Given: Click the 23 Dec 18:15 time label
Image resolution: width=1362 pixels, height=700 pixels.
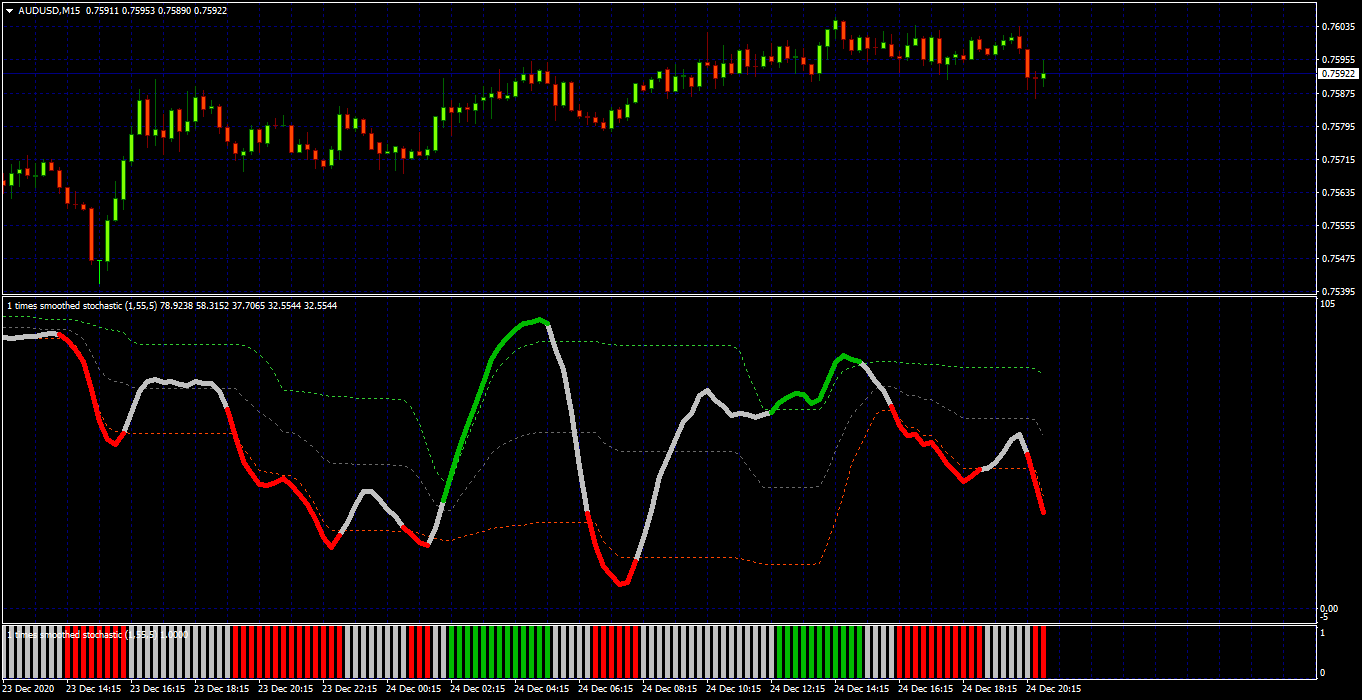Looking at the screenshot, I should pos(222,689).
